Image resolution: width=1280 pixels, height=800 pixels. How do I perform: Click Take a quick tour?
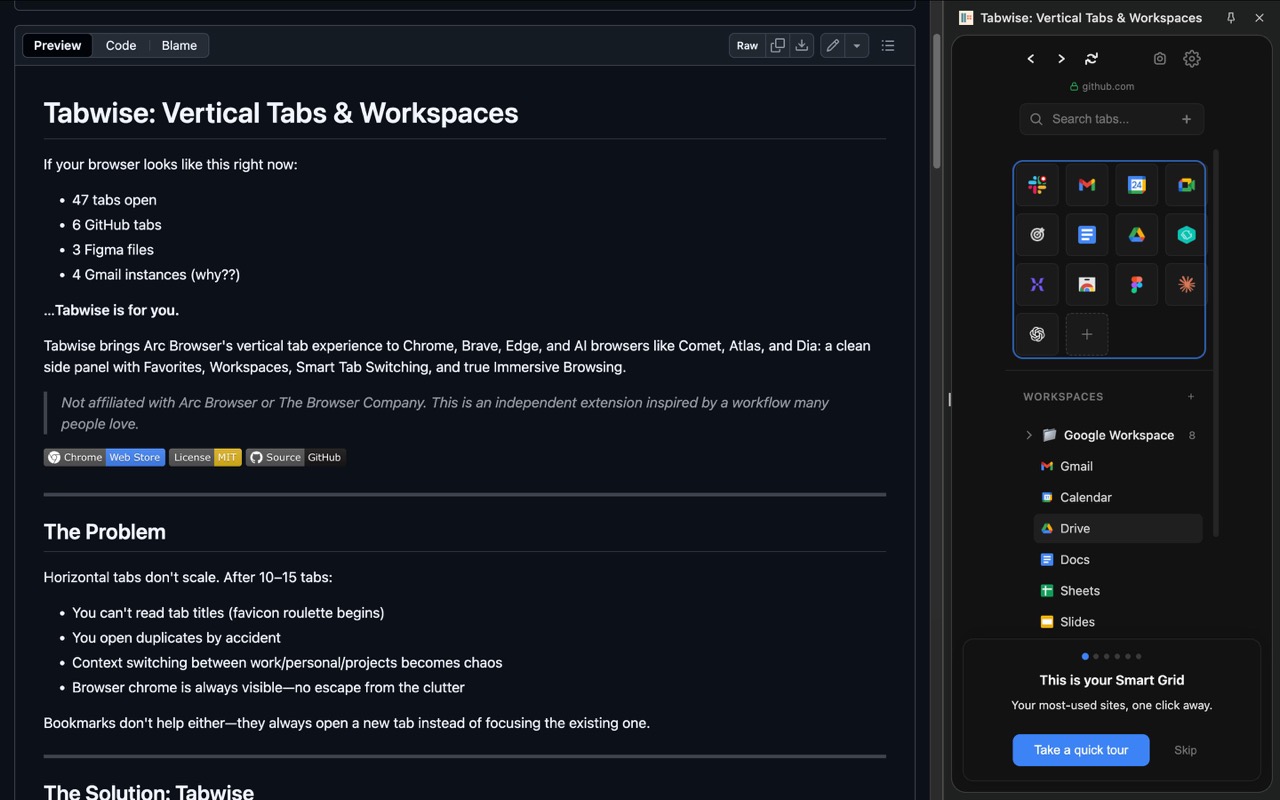[x=1081, y=750]
